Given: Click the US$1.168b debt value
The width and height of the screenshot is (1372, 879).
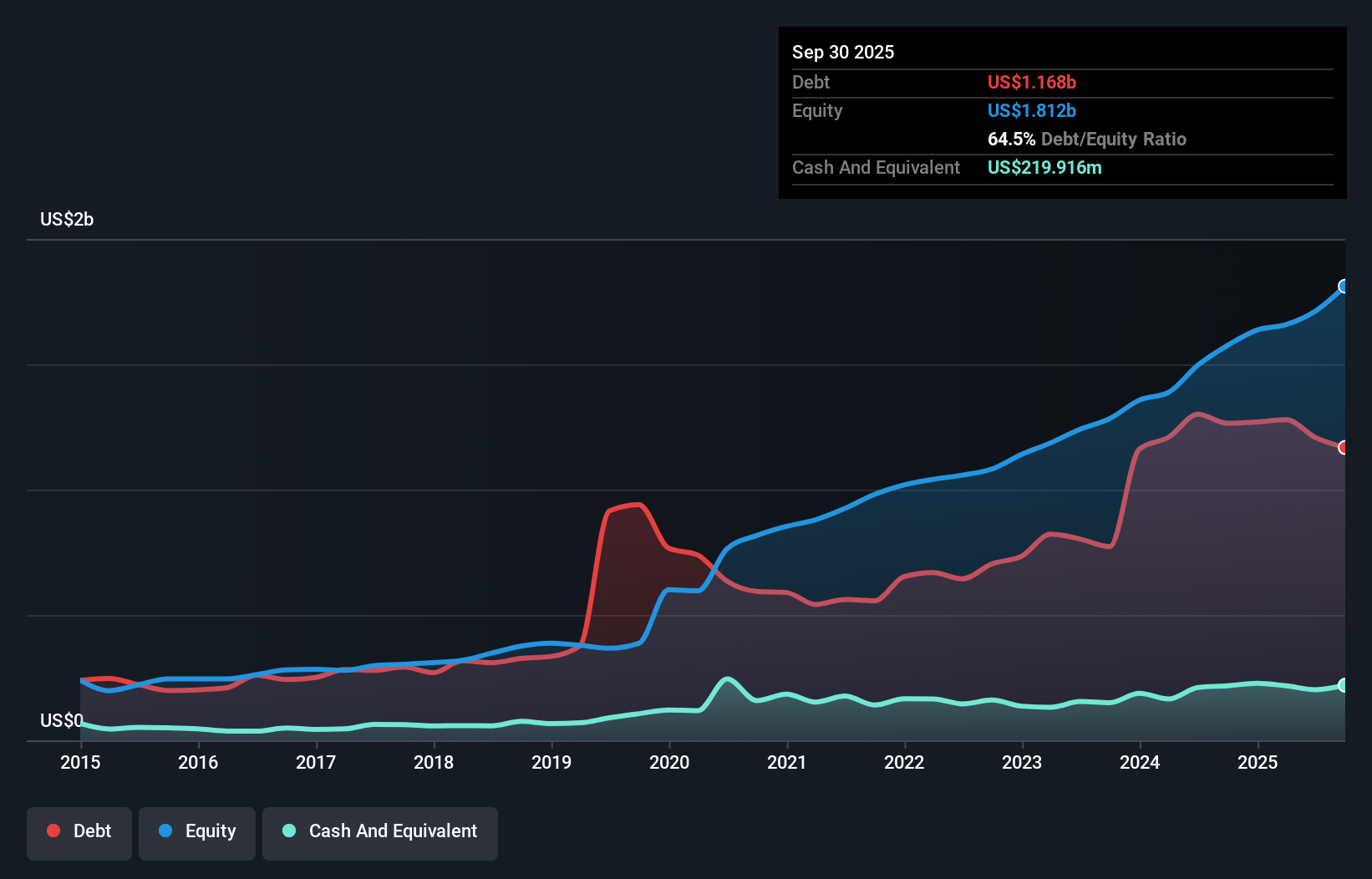Looking at the screenshot, I should [x=1032, y=82].
